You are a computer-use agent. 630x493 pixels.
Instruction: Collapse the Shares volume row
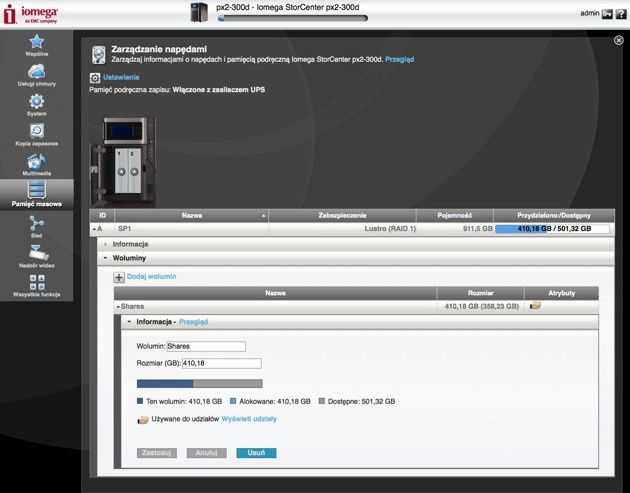(118, 307)
